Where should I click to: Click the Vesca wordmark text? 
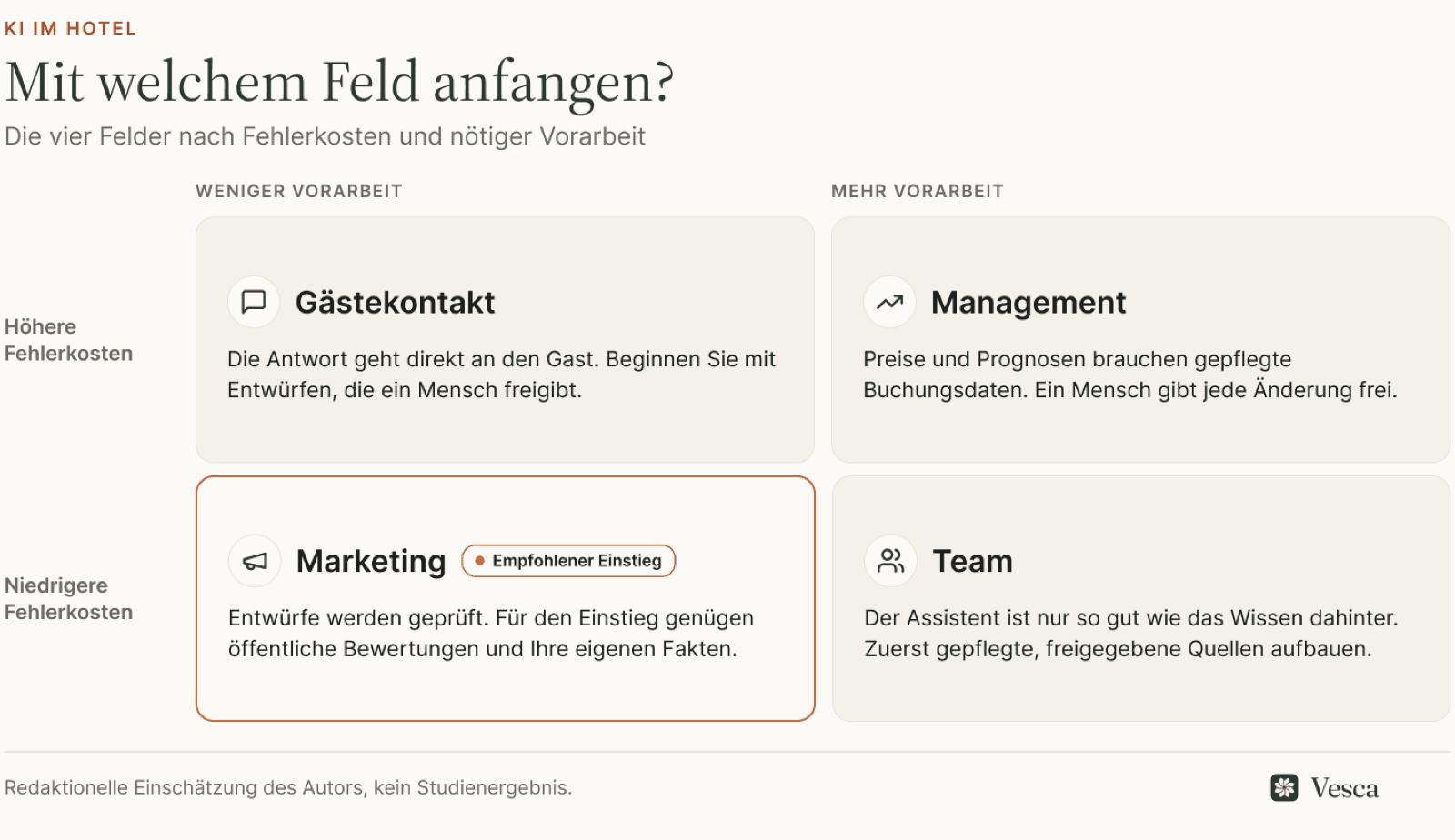click(1344, 788)
